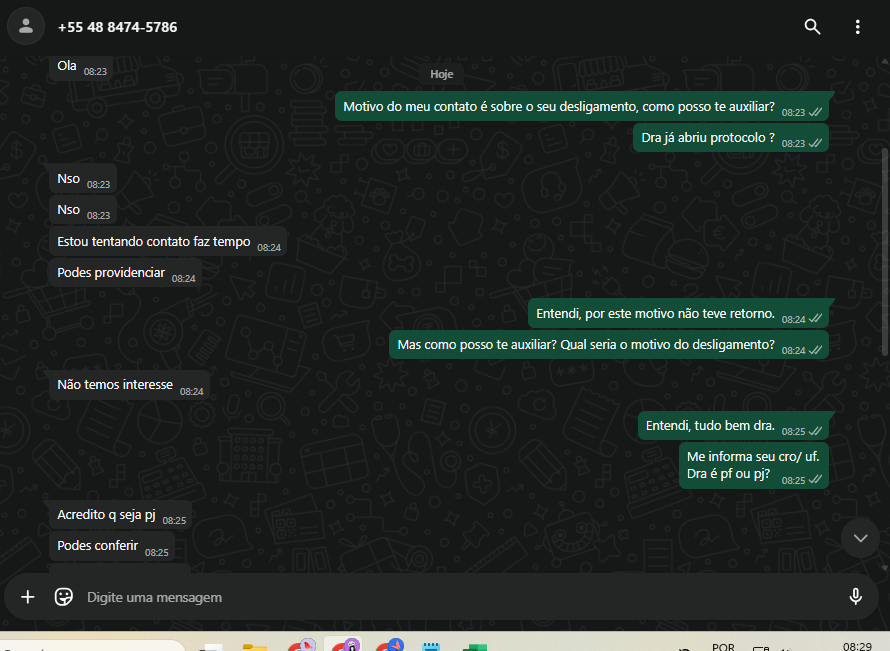Select the 'Me informa seu cro/ uf.' message
Image resolution: width=890 pixels, height=651 pixels.
pos(754,466)
